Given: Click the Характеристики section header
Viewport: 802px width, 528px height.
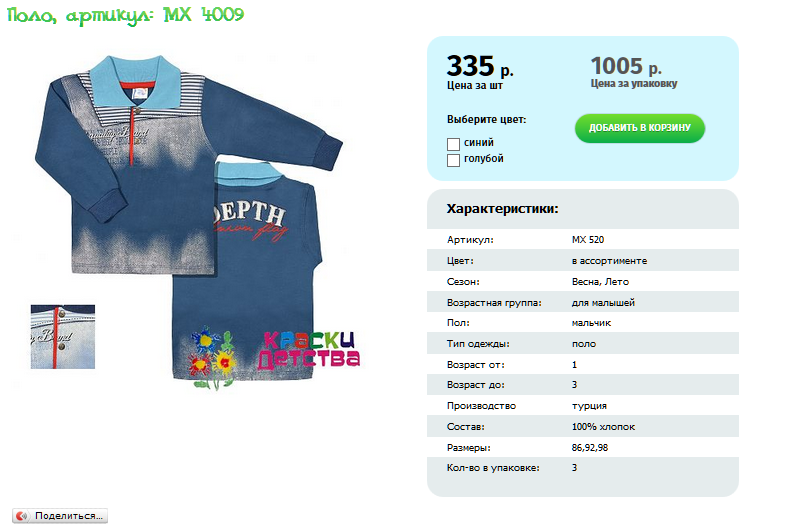Looking at the screenshot, I should [x=502, y=209].
